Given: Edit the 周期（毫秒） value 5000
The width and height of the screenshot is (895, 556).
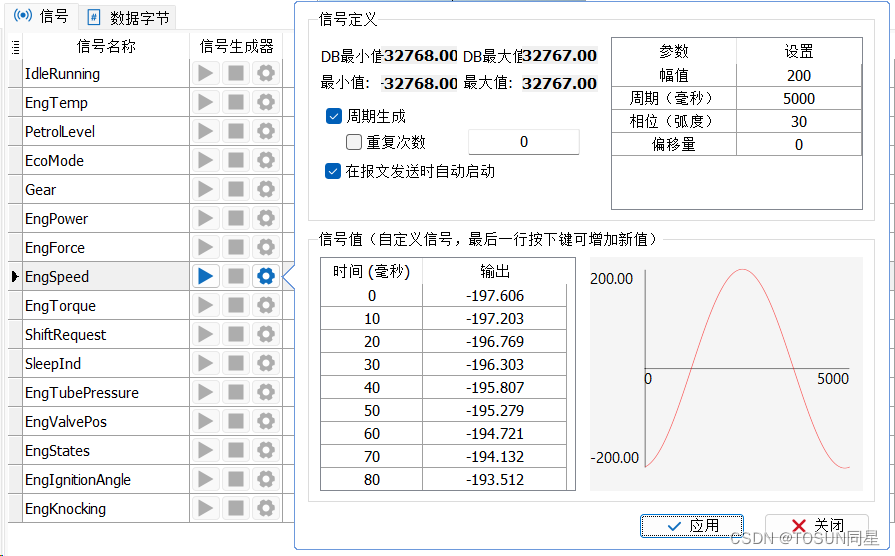Looking at the screenshot, I should pyautogui.click(x=799, y=98).
